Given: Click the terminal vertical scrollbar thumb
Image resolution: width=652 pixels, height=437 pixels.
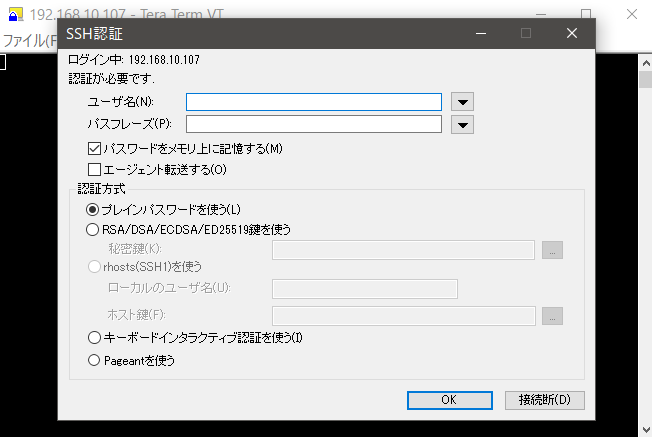Looking at the screenshot, I should pyautogui.click(x=646, y=80).
